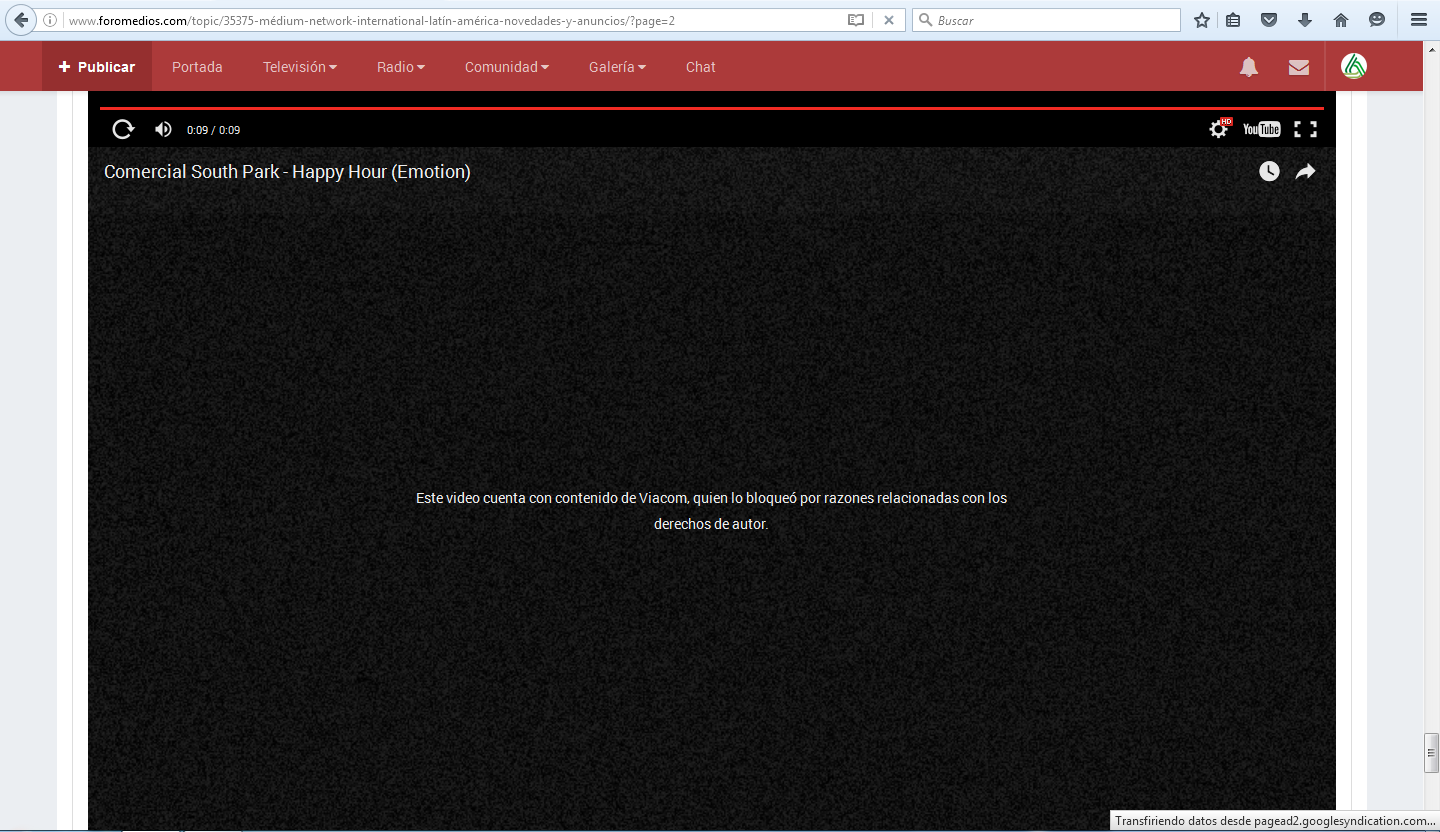The image size is (1440, 832).
Task: Click the video title link
Action: tap(287, 172)
